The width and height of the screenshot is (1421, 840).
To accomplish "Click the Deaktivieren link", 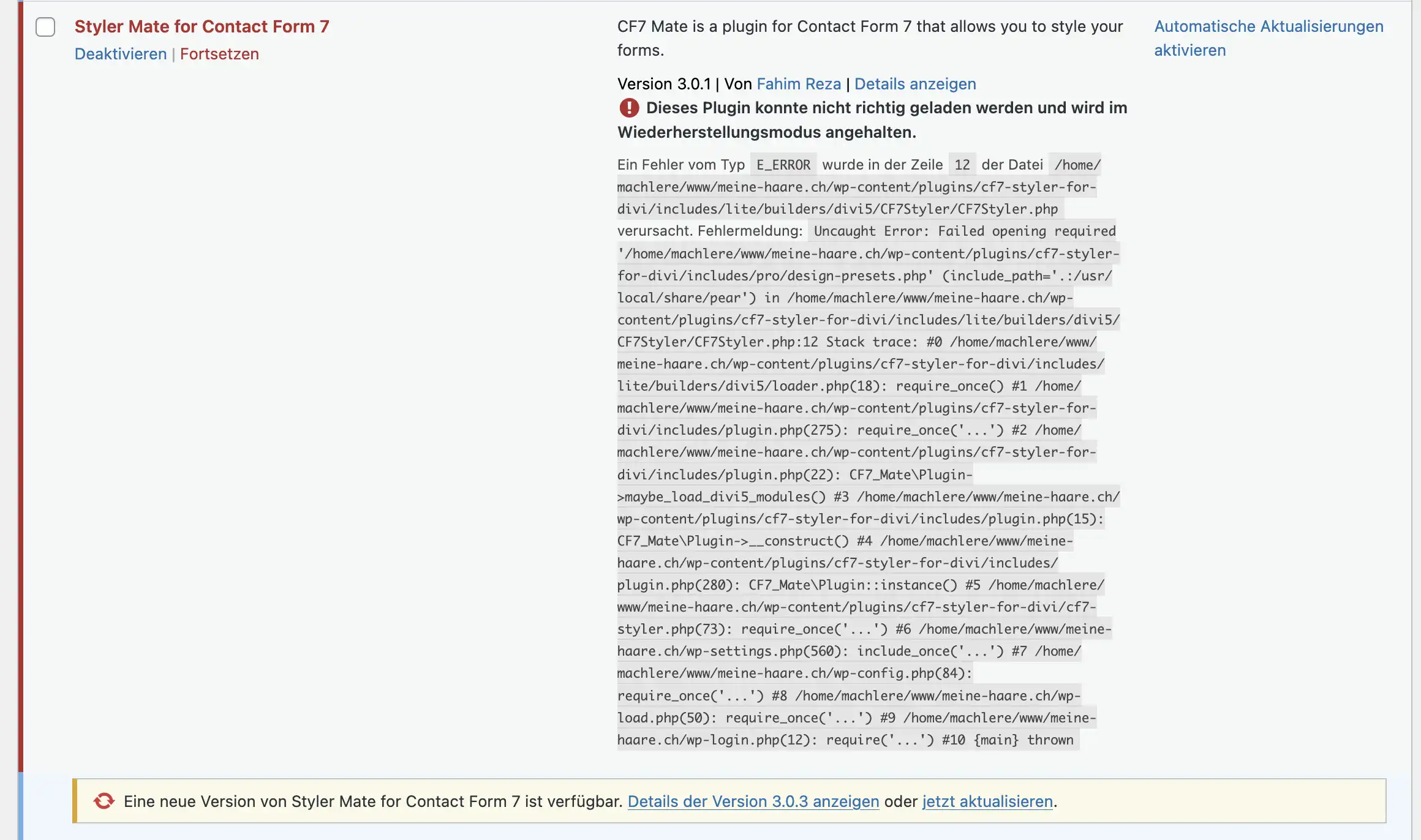I will pyautogui.click(x=121, y=54).
